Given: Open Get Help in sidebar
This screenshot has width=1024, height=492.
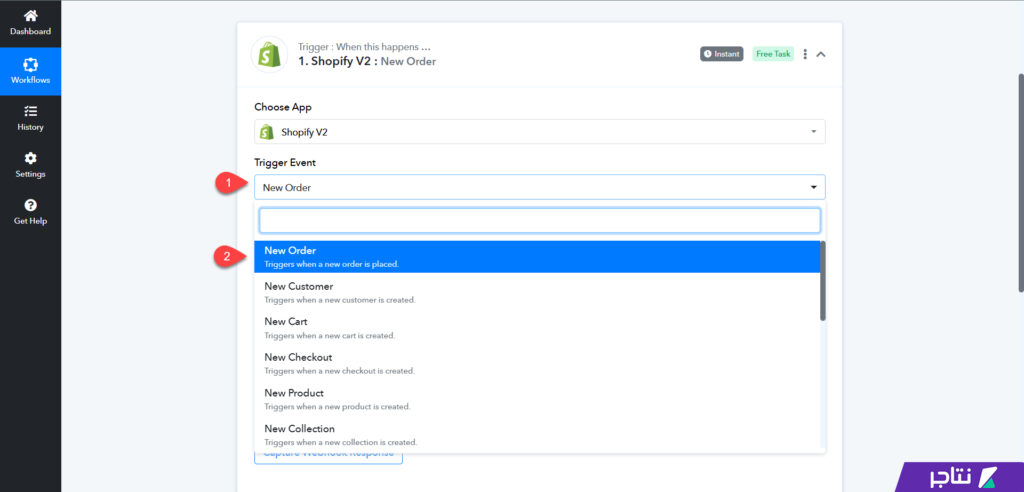Looking at the screenshot, I should (x=30, y=212).
